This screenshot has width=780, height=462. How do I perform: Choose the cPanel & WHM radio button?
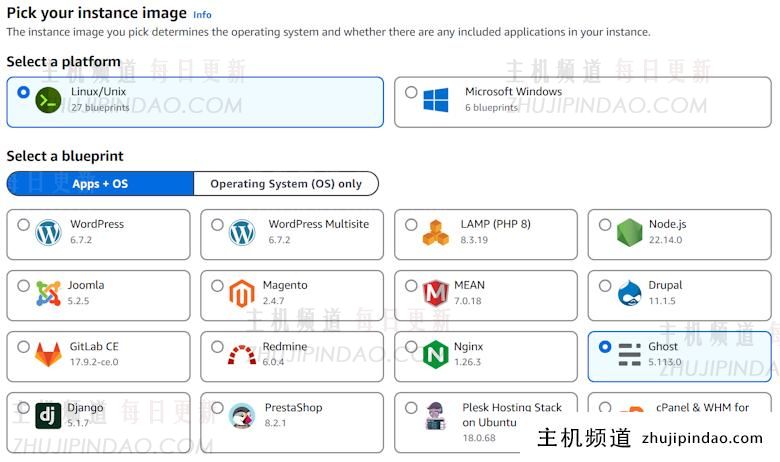pyautogui.click(x=605, y=407)
